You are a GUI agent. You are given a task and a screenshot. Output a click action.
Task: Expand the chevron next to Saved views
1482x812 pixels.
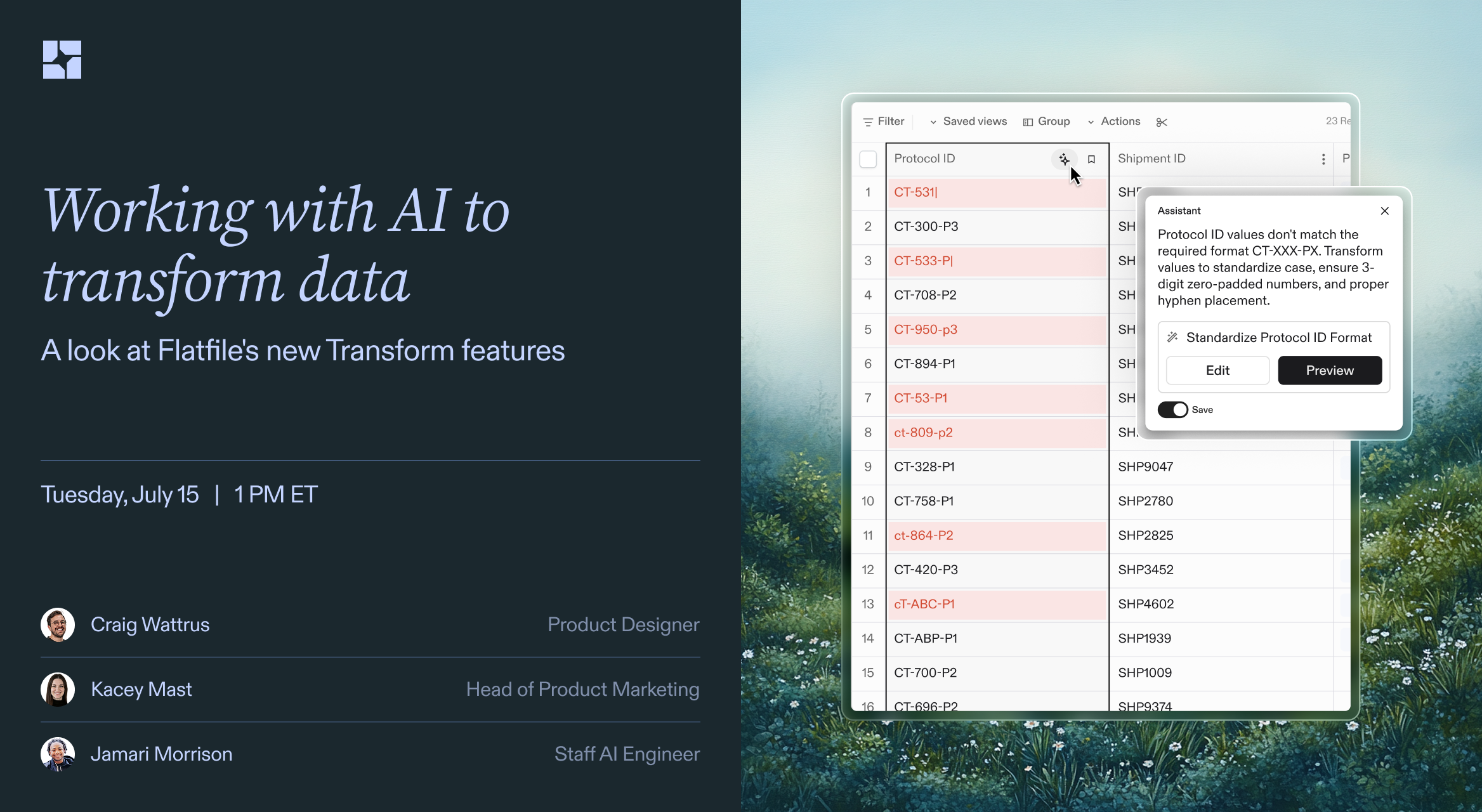click(932, 121)
